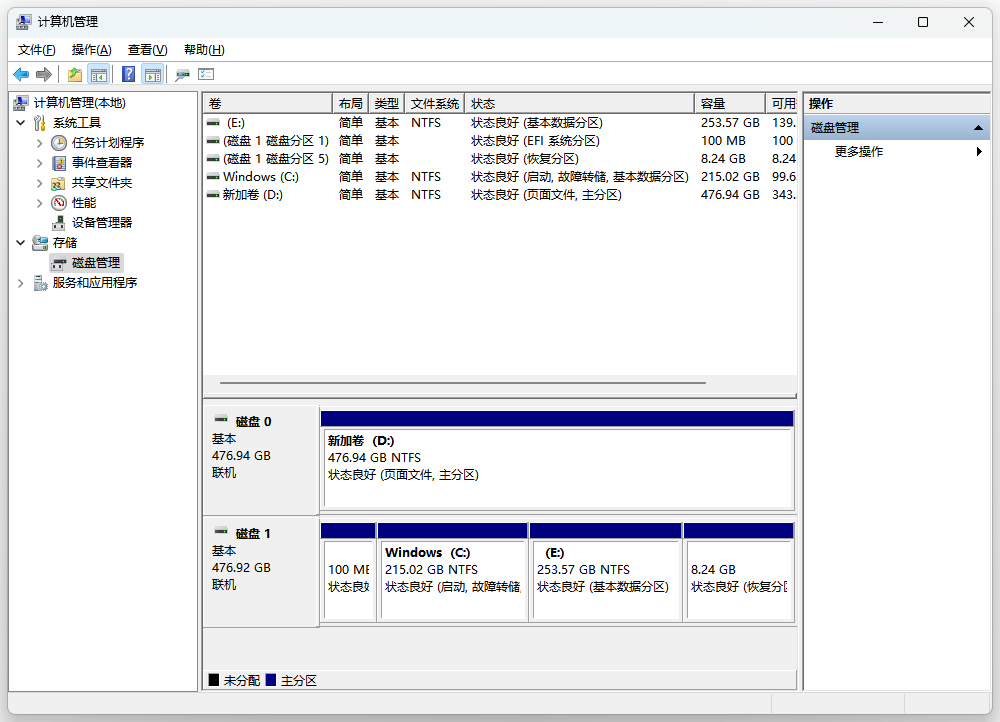Sort by the 容量 column header
Image resolution: width=1000 pixels, height=722 pixels.
click(730, 103)
